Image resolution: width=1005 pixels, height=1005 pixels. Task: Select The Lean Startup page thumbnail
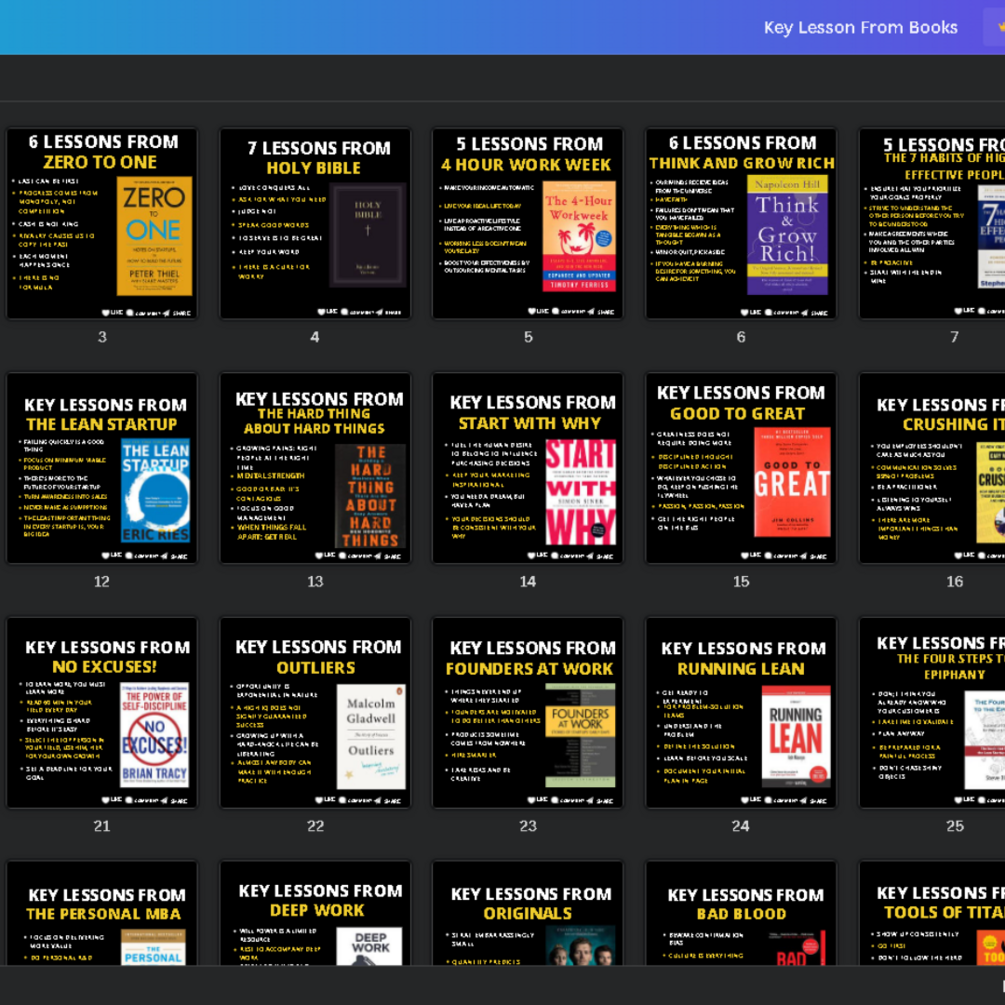102,468
